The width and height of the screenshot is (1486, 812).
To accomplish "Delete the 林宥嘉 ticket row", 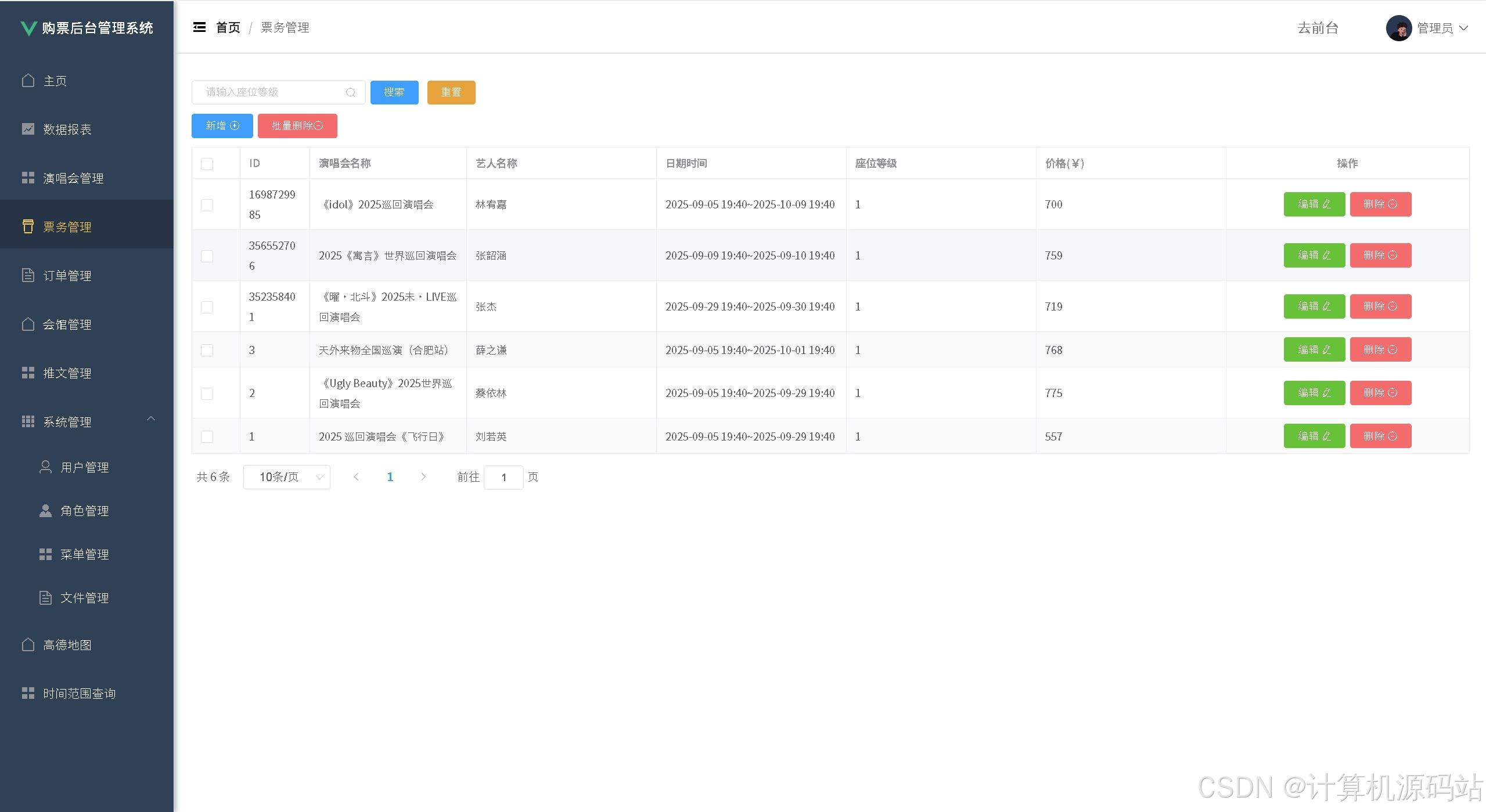I will point(1380,204).
